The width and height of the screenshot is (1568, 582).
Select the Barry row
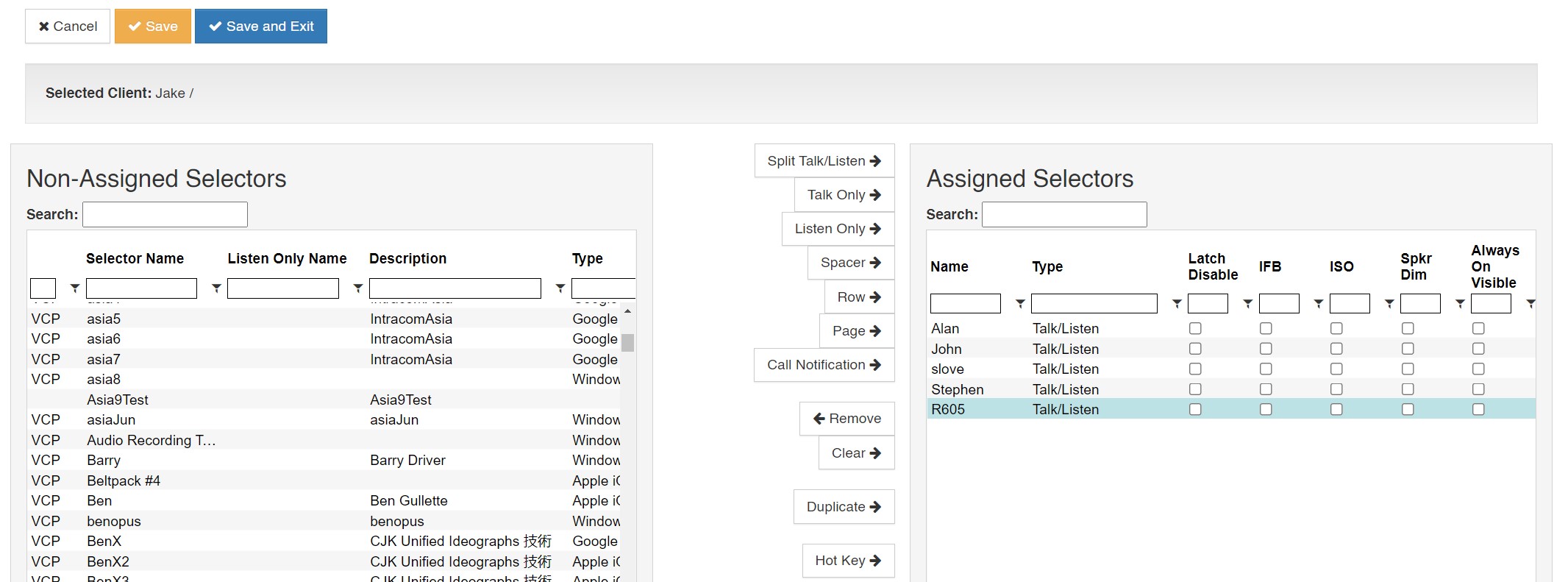pyautogui.click(x=324, y=460)
